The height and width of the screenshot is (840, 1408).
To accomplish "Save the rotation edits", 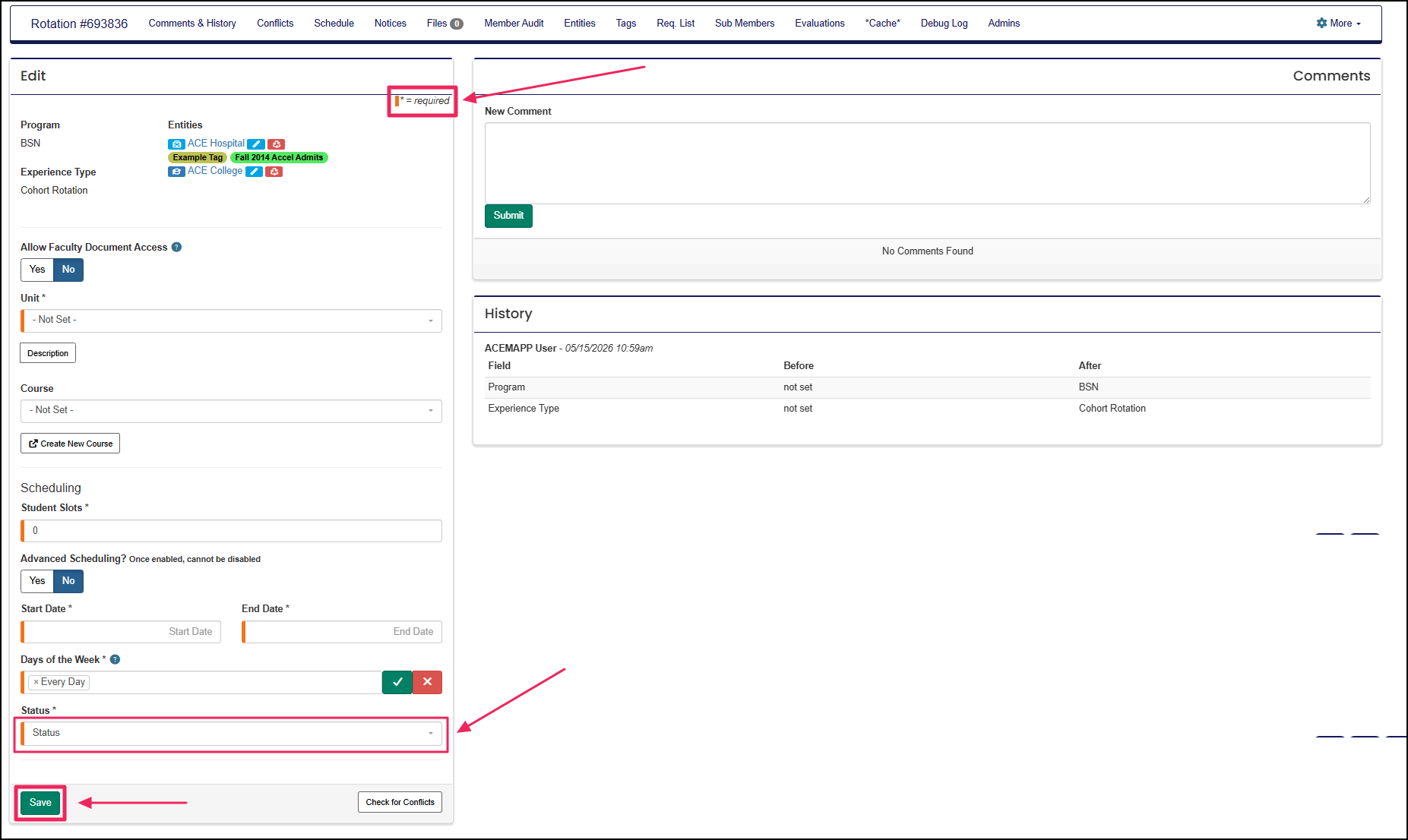I will [x=40, y=803].
